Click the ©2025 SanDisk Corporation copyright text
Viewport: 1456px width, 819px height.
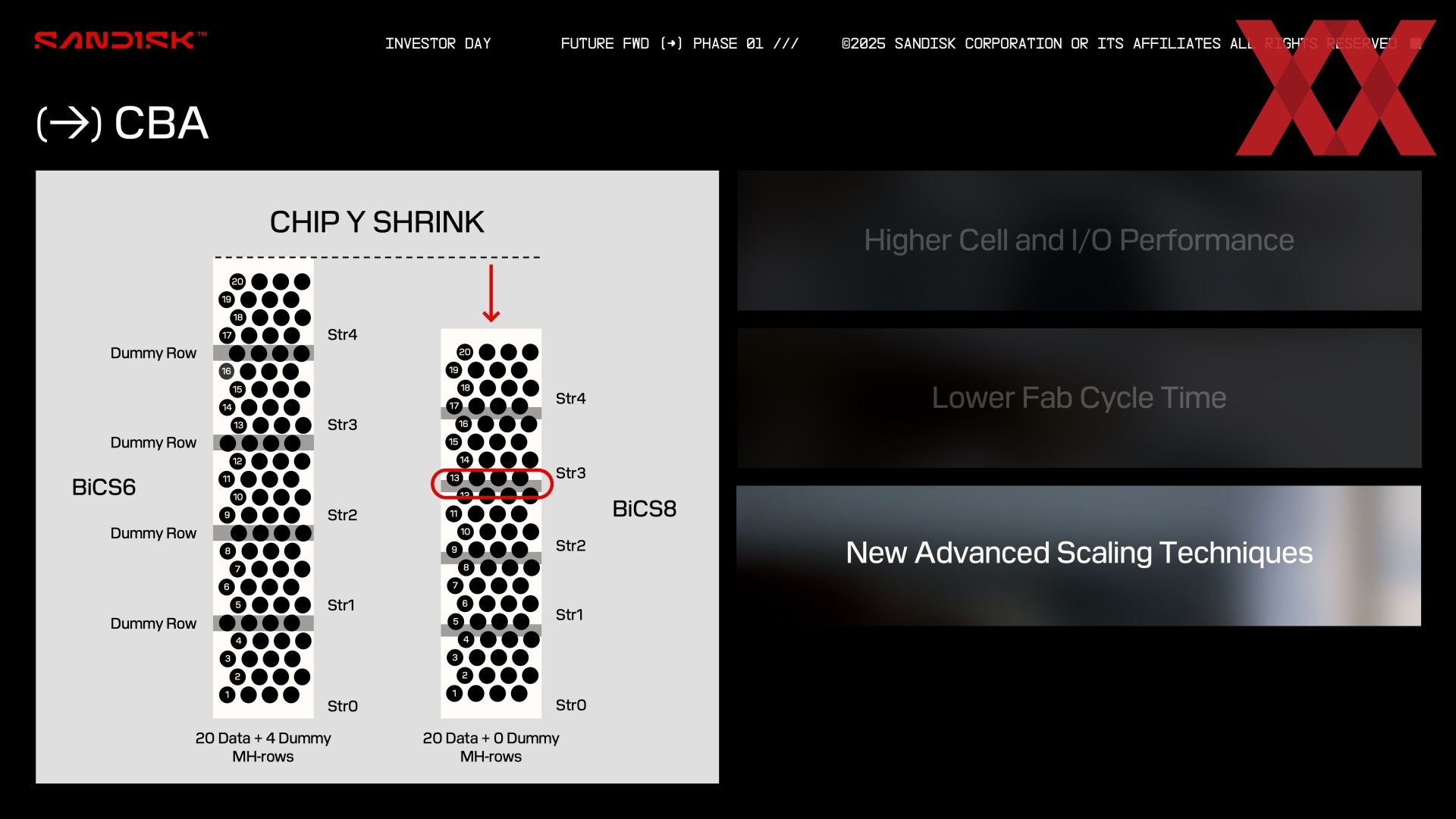(1119, 43)
